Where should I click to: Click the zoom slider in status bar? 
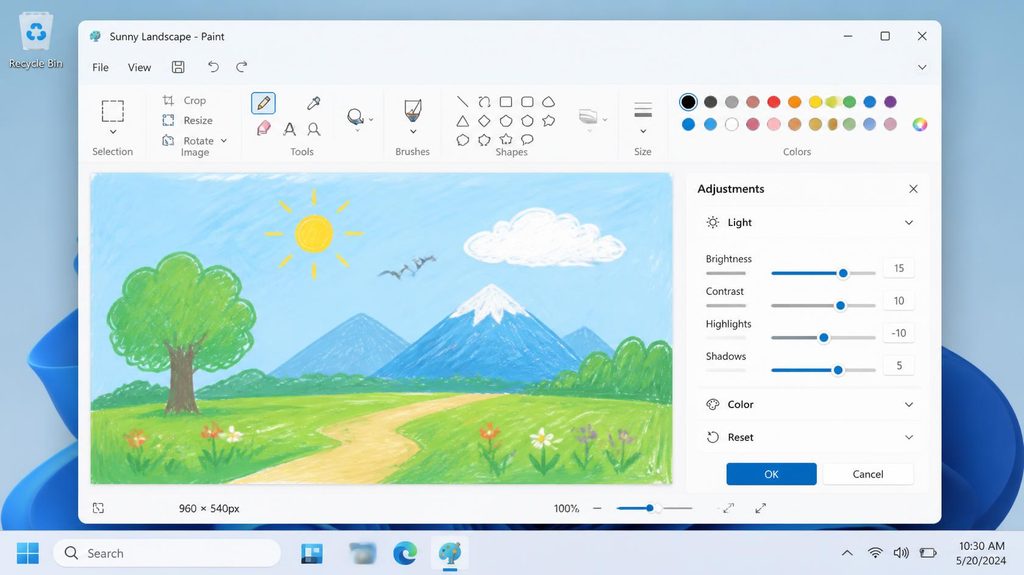pyautogui.click(x=654, y=508)
